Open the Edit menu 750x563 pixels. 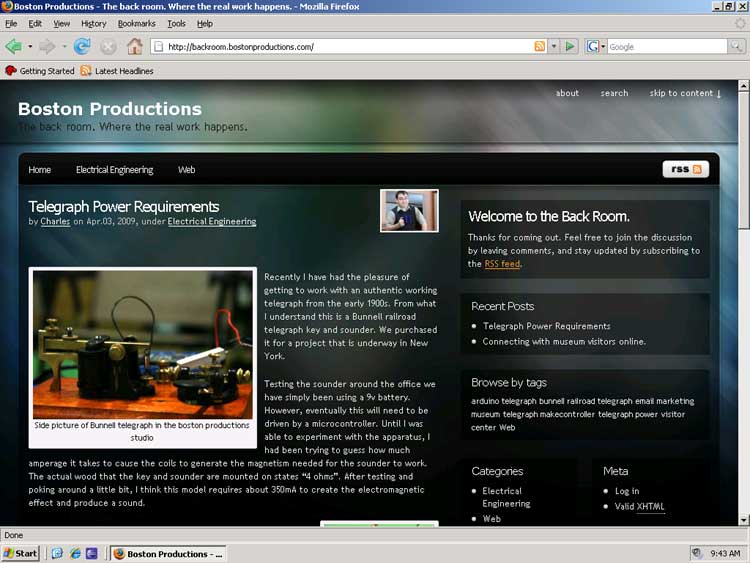point(35,23)
